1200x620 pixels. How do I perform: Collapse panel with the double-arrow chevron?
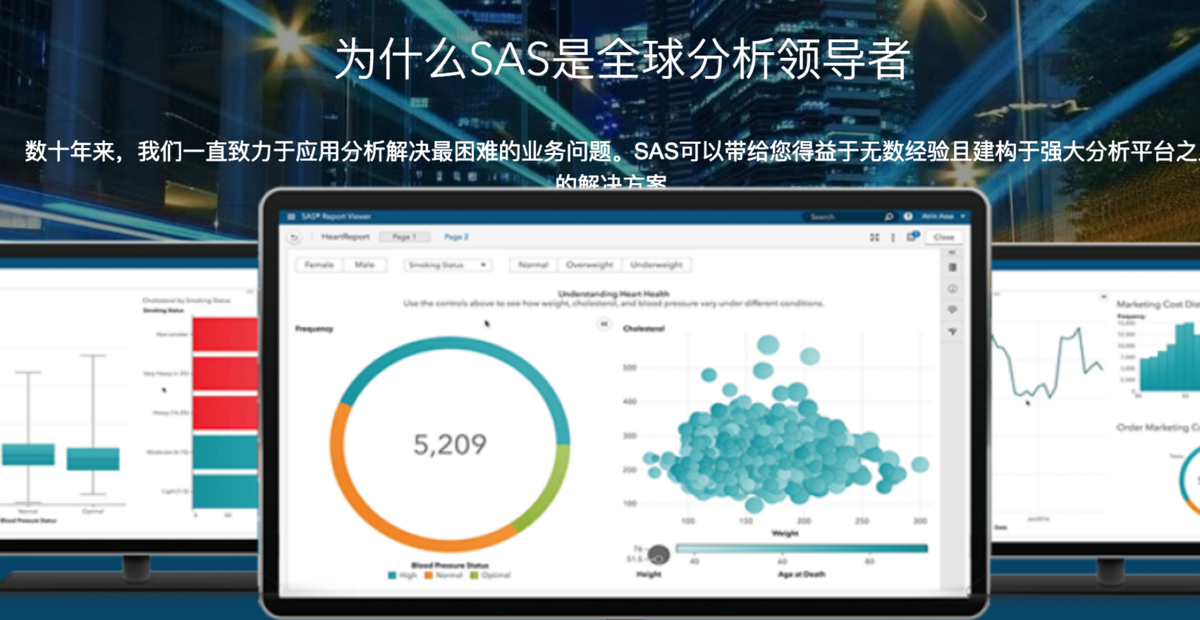tap(603, 323)
